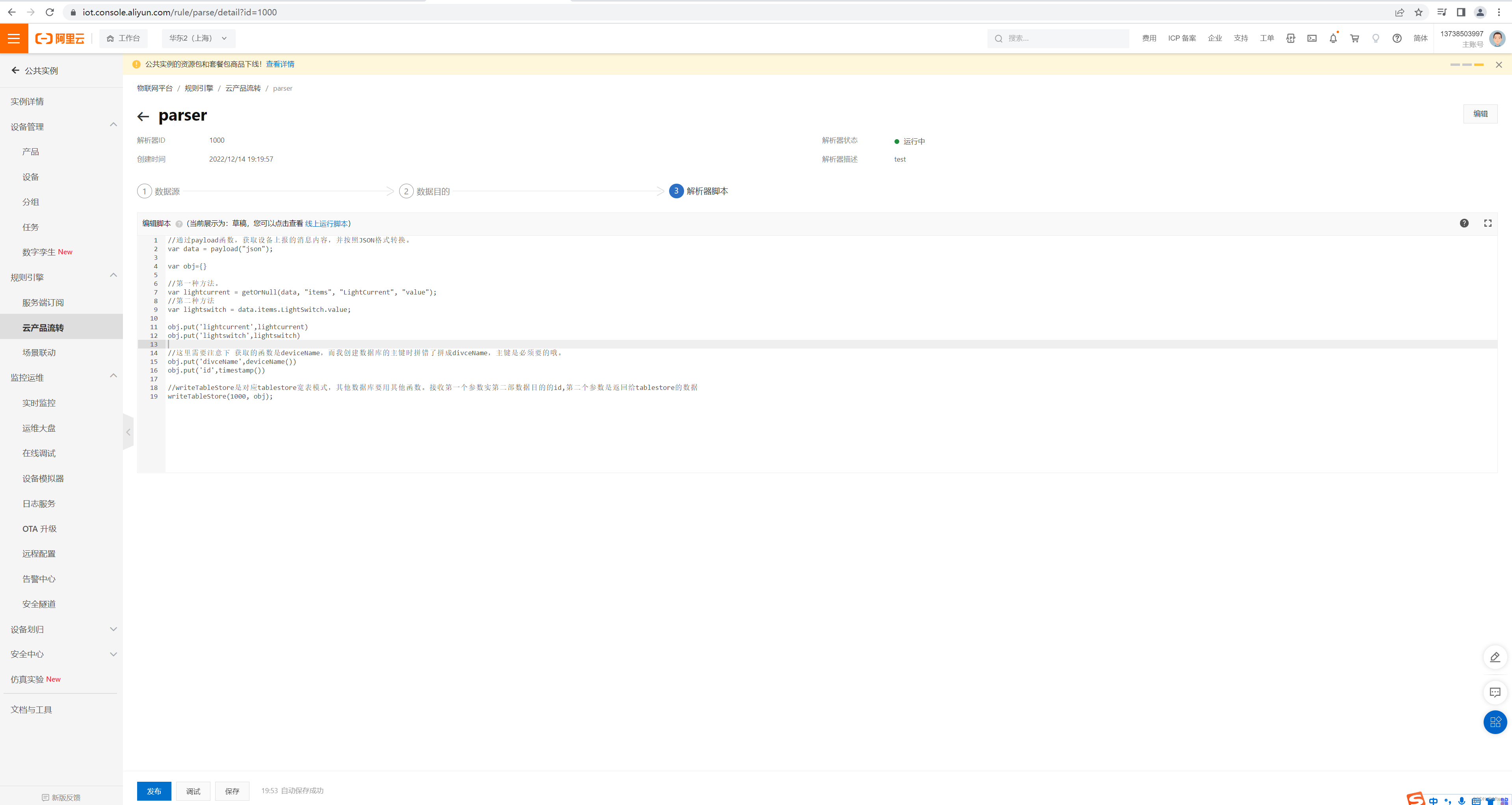This screenshot has width=1512, height=805.
Task: Expand the 安全中心 sidebar section
Action: 113,654
